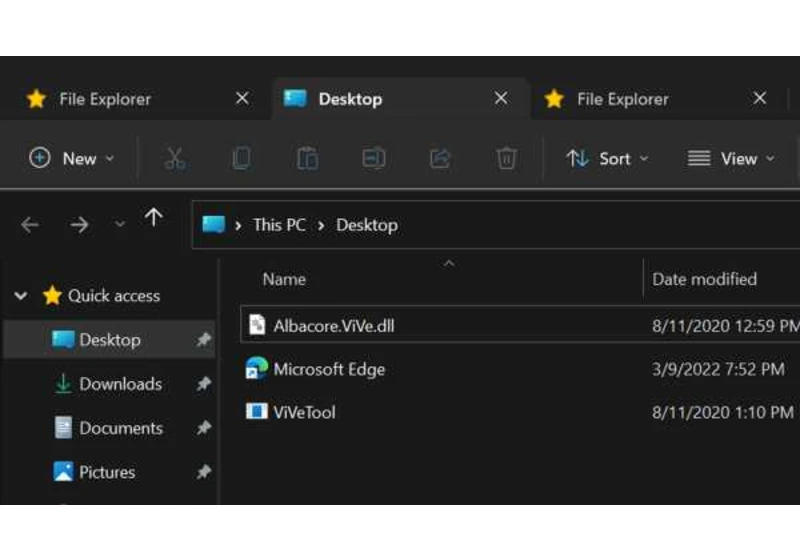The image size is (800, 560).
Task: Open the View layout dropdown
Action: [731, 159]
